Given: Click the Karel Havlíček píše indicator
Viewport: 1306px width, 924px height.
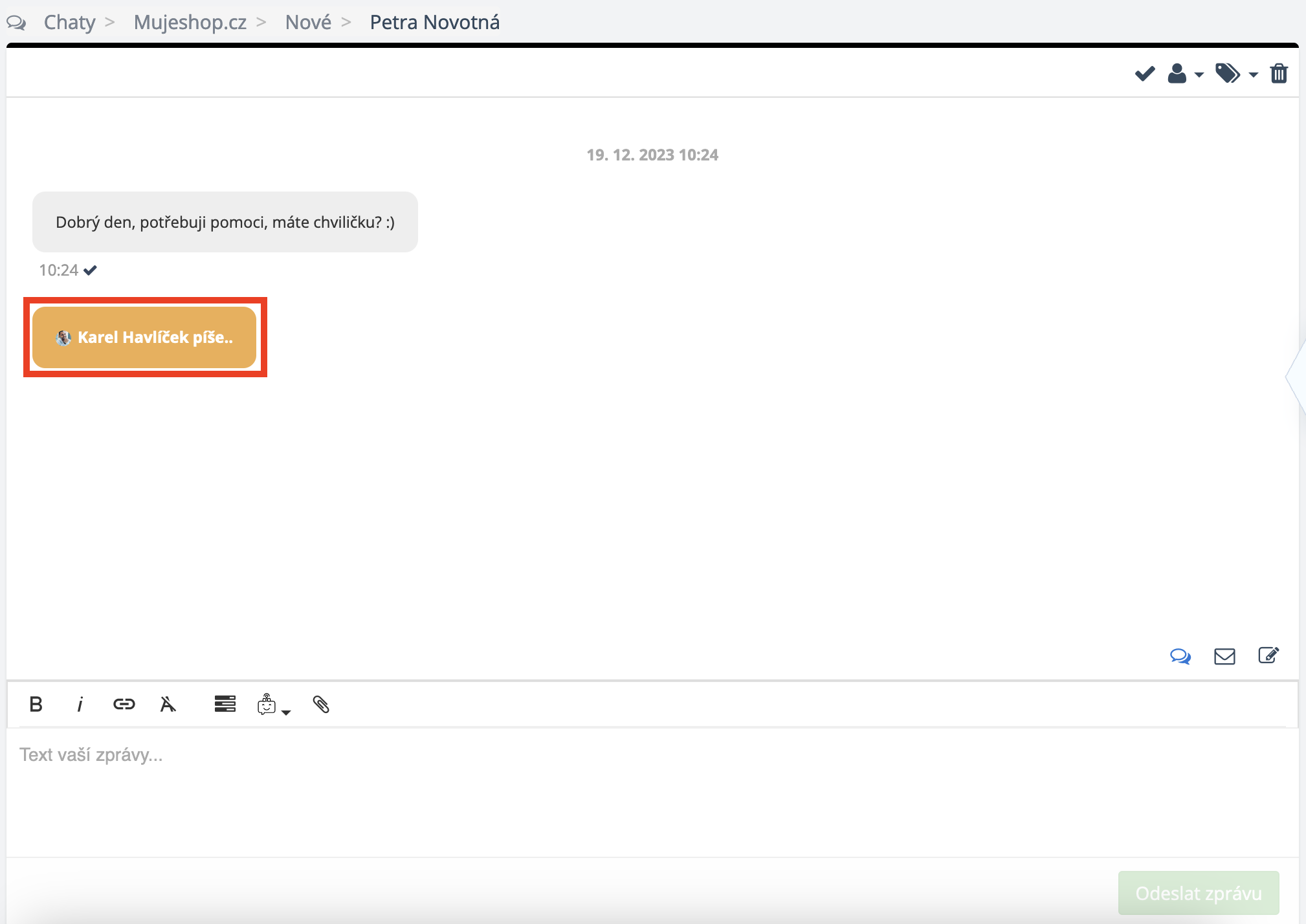Looking at the screenshot, I should (x=144, y=337).
